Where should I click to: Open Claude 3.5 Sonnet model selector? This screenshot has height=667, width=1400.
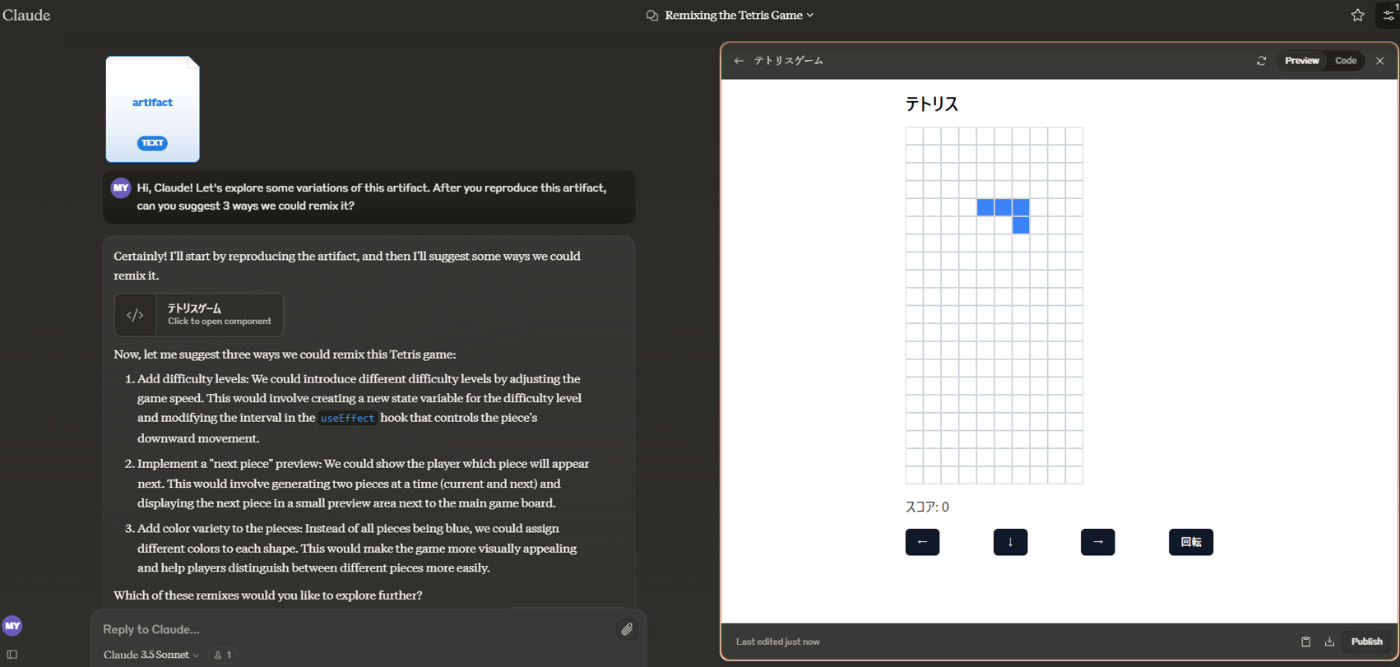(x=151, y=655)
